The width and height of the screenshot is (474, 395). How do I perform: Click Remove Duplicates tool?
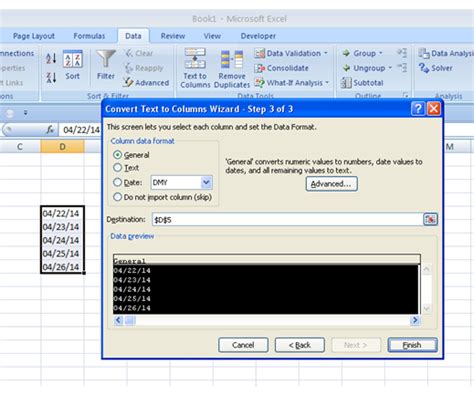click(232, 69)
